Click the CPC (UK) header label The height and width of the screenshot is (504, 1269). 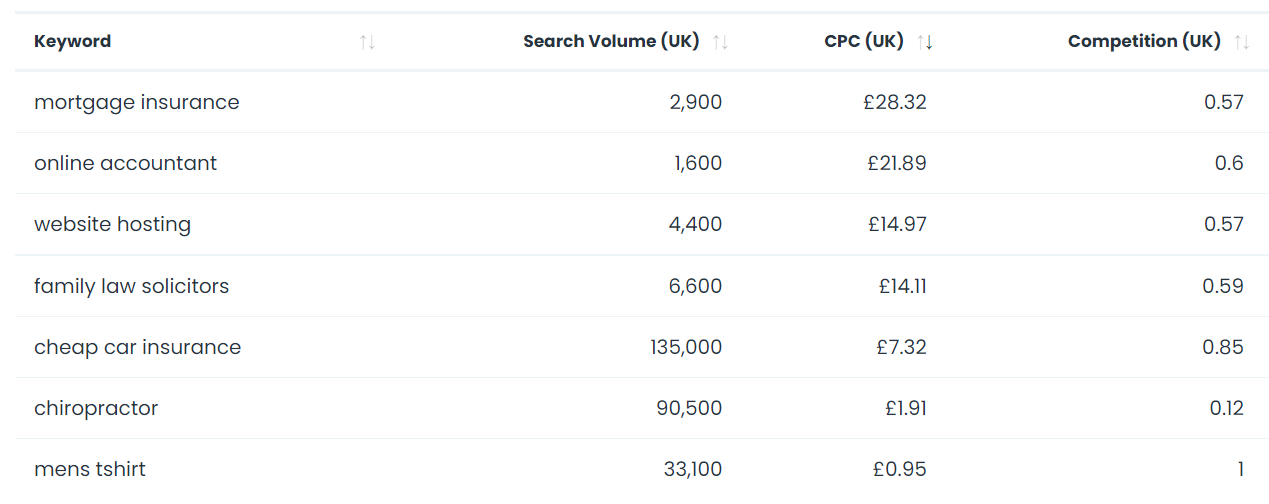(863, 42)
